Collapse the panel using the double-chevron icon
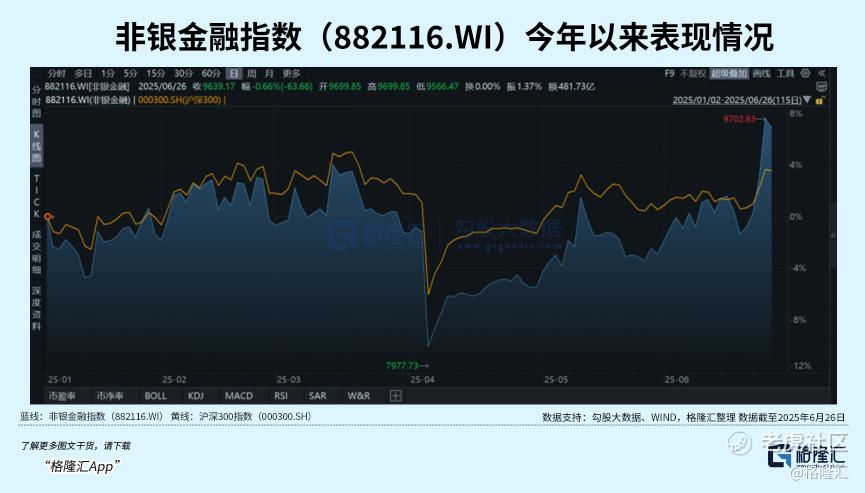 821,73
